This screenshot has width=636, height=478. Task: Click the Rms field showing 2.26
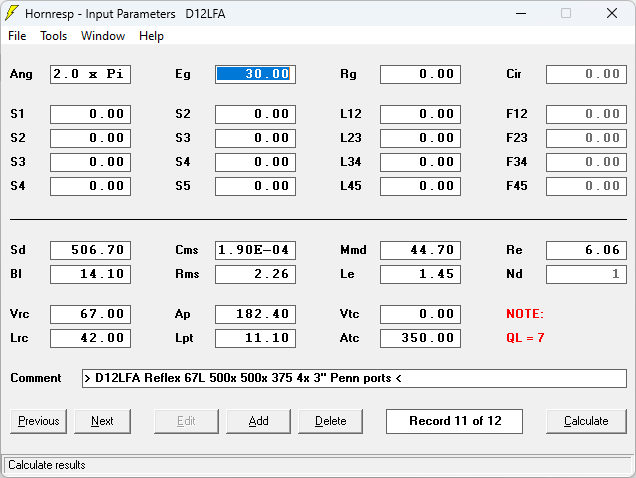coord(256,274)
